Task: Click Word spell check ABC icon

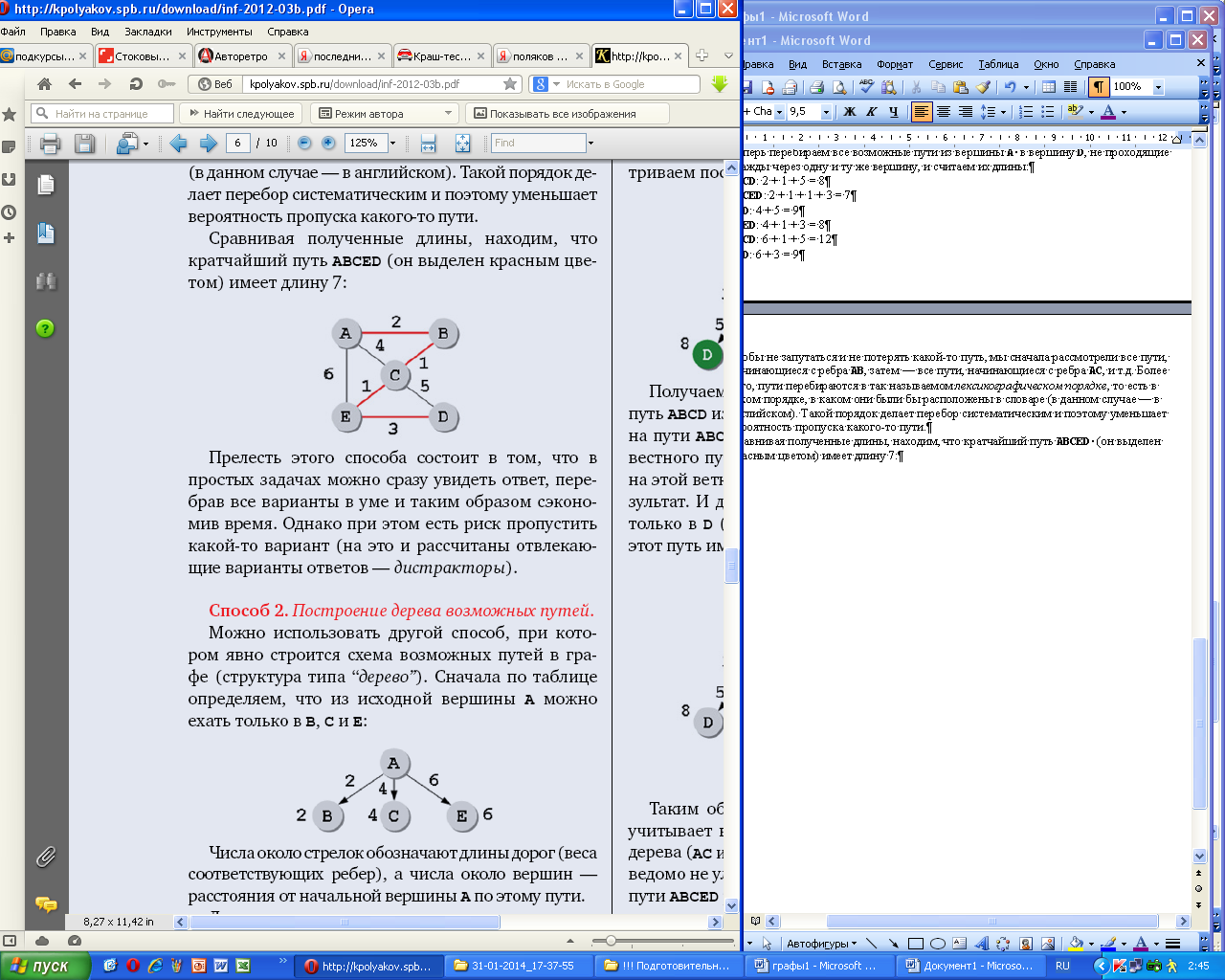Action: [x=866, y=87]
